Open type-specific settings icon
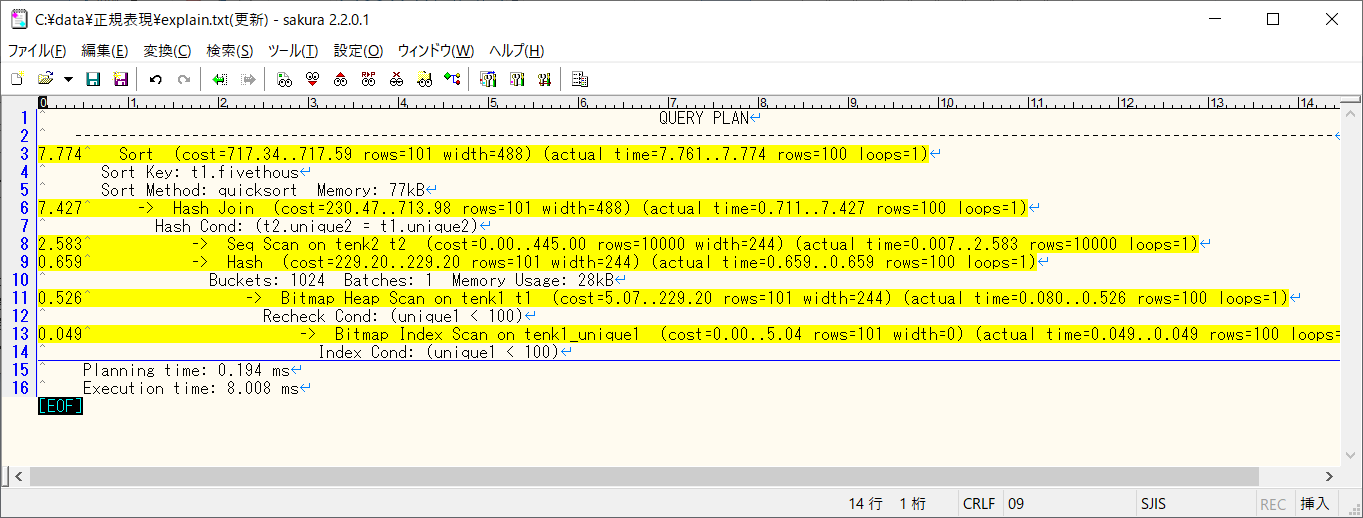Image resolution: width=1363 pixels, height=518 pixels. point(516,79)
